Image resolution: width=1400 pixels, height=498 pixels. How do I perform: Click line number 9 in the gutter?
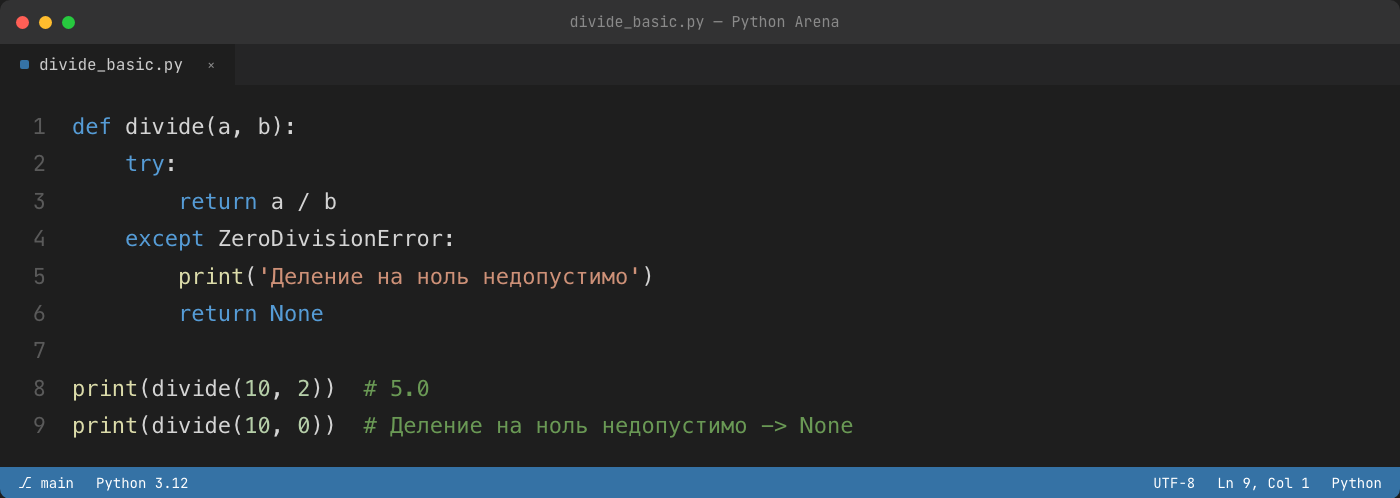tap(39, 426)
